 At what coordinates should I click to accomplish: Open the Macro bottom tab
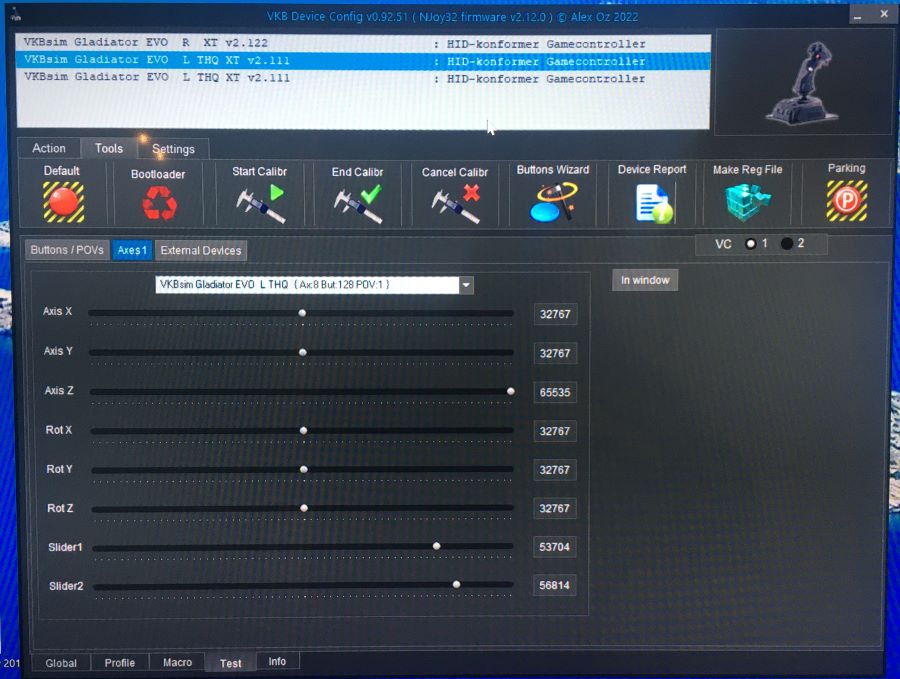(x=177, y=662)
